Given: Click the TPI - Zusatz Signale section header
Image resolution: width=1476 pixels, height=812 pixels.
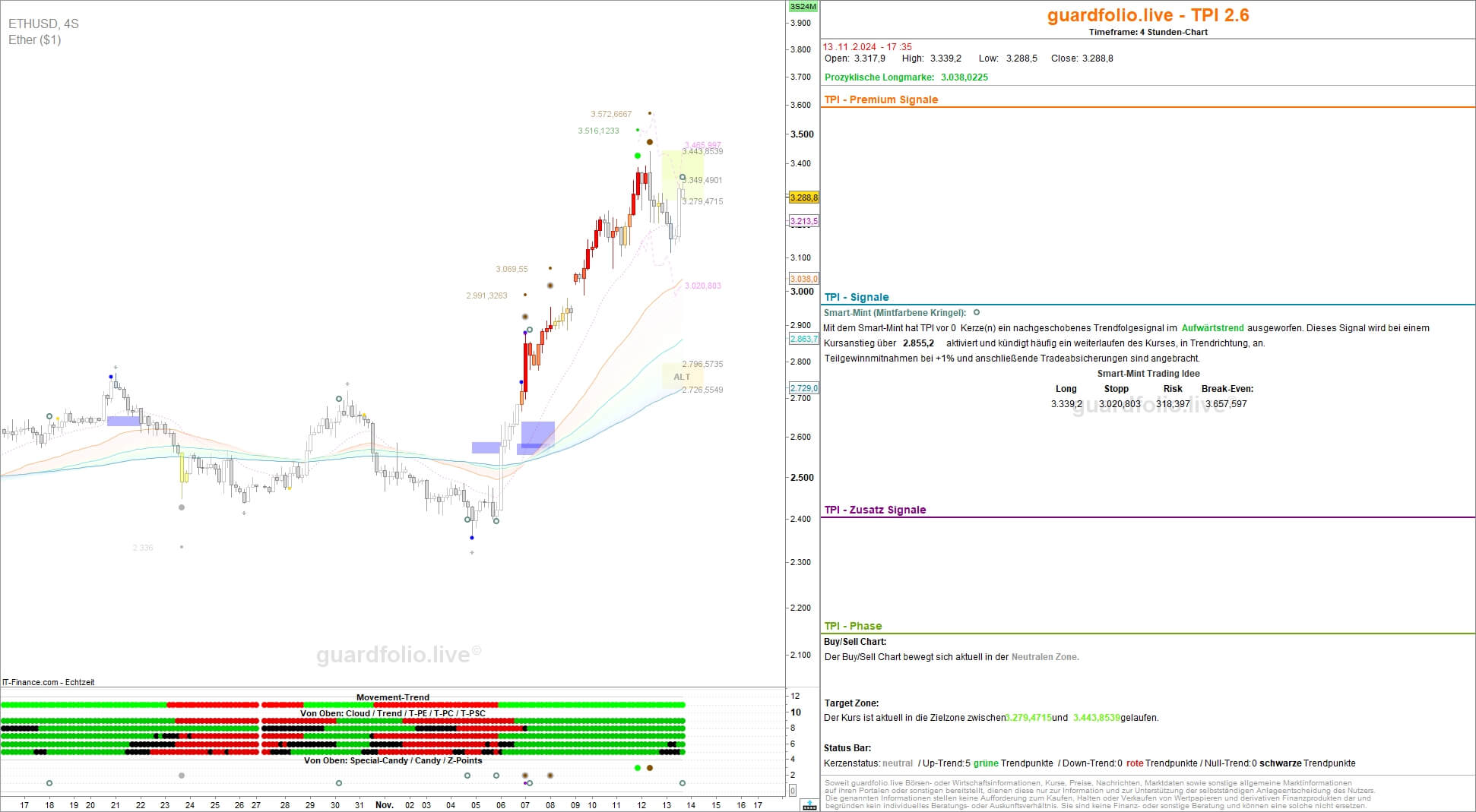Looking at the screenshot, I should pyautogui.click(x=875, y=510).
